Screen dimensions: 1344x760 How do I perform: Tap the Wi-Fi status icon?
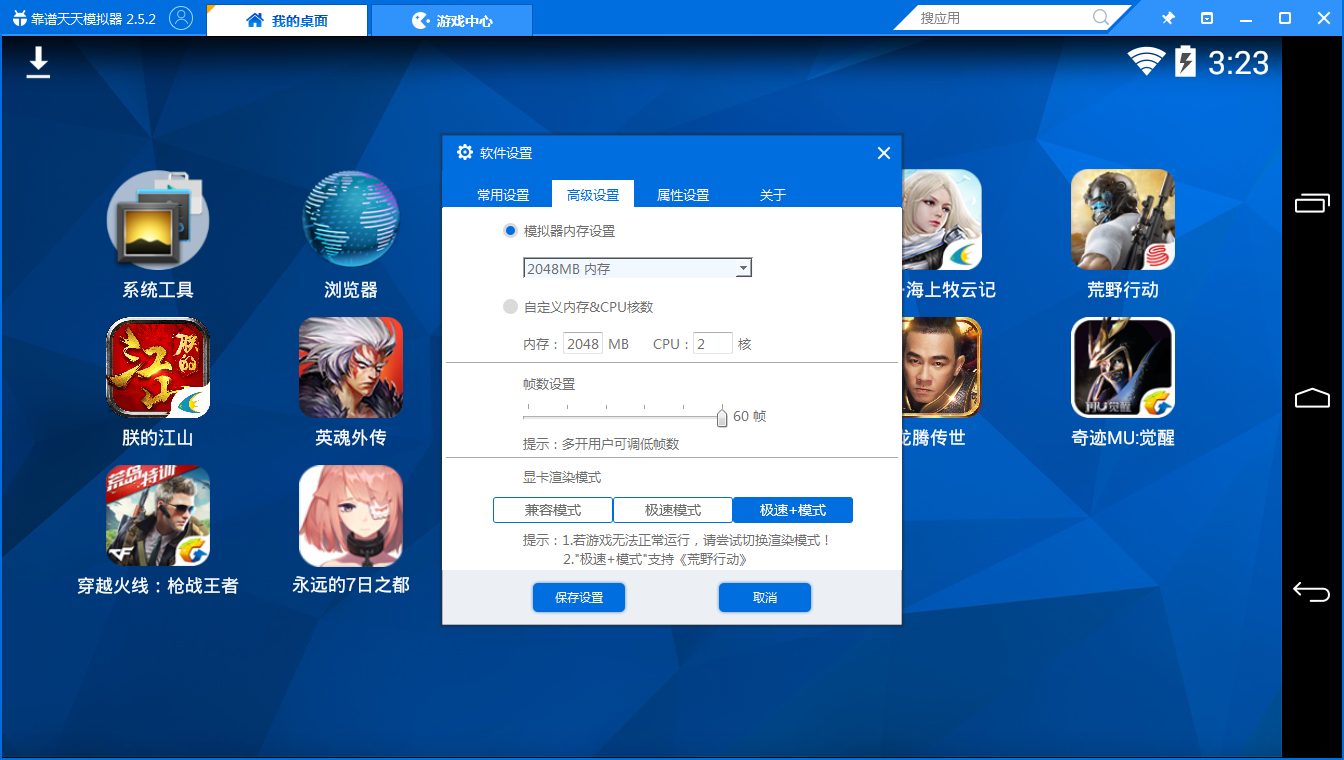(x=1147, y=62)
